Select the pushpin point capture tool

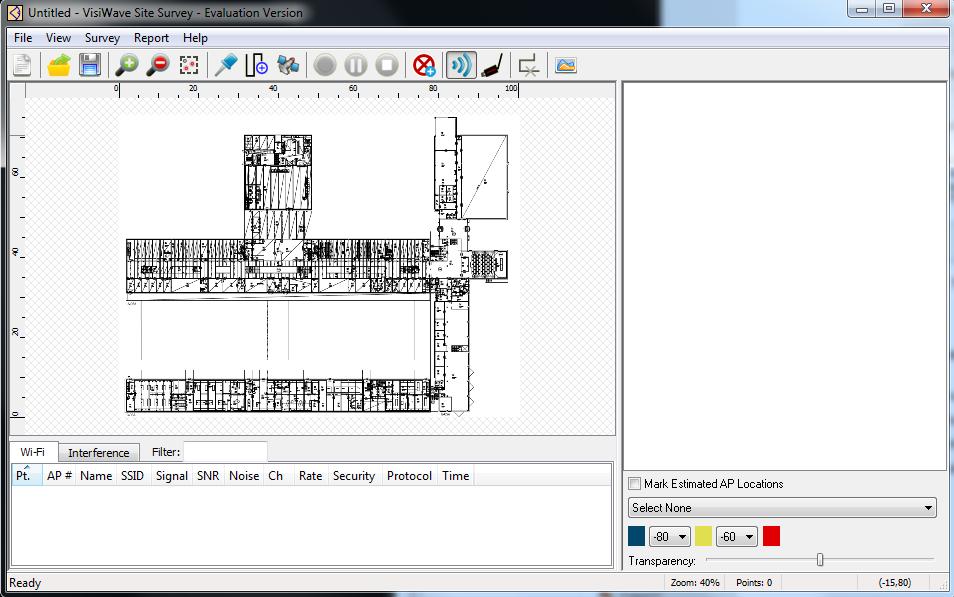[x=226, y=65]
